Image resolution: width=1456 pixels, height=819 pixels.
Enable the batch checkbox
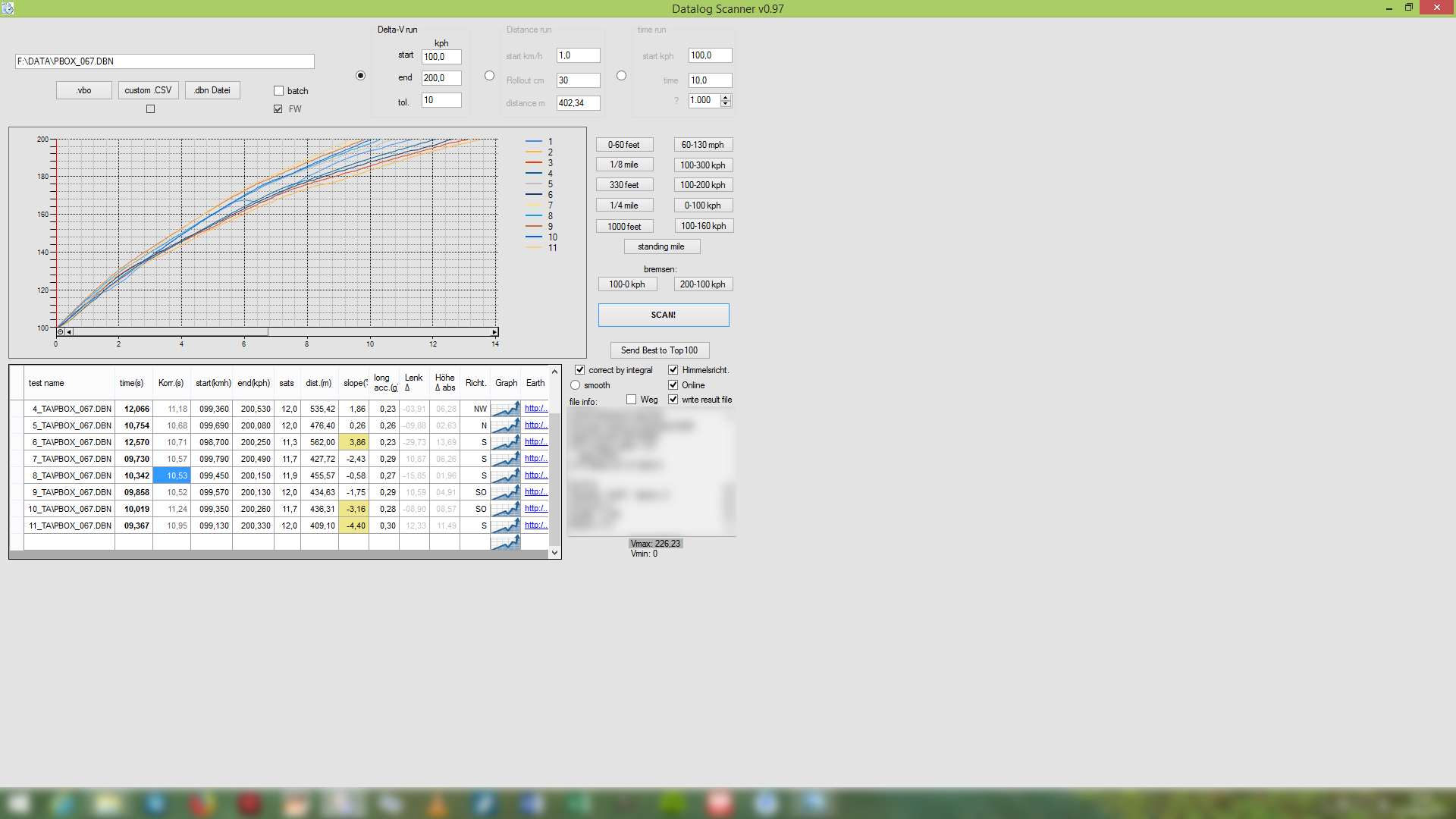(x=278, y=91)
